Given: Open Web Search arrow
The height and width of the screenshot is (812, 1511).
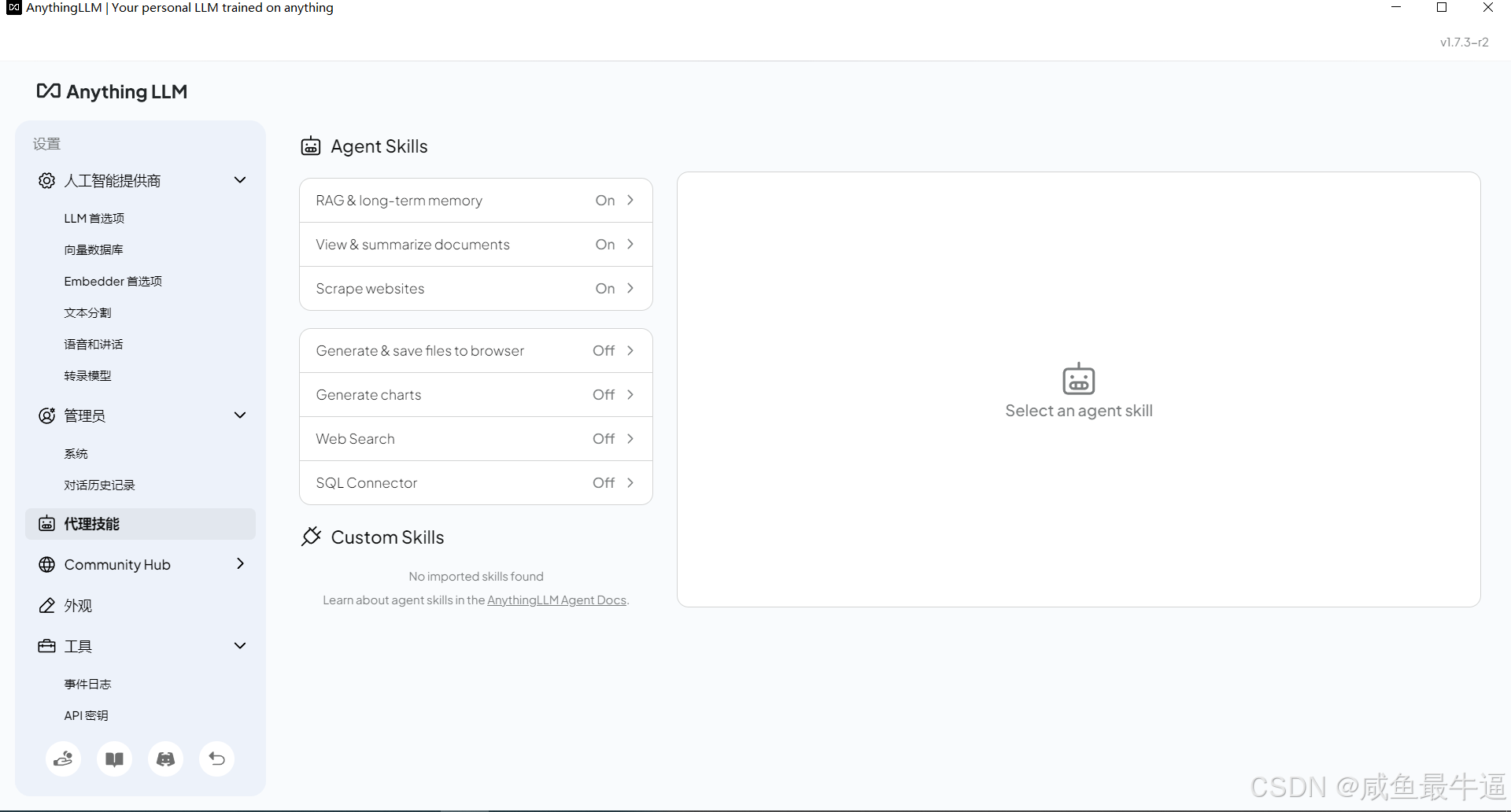Looking at the screenshot, I should [x=630, y=438].
